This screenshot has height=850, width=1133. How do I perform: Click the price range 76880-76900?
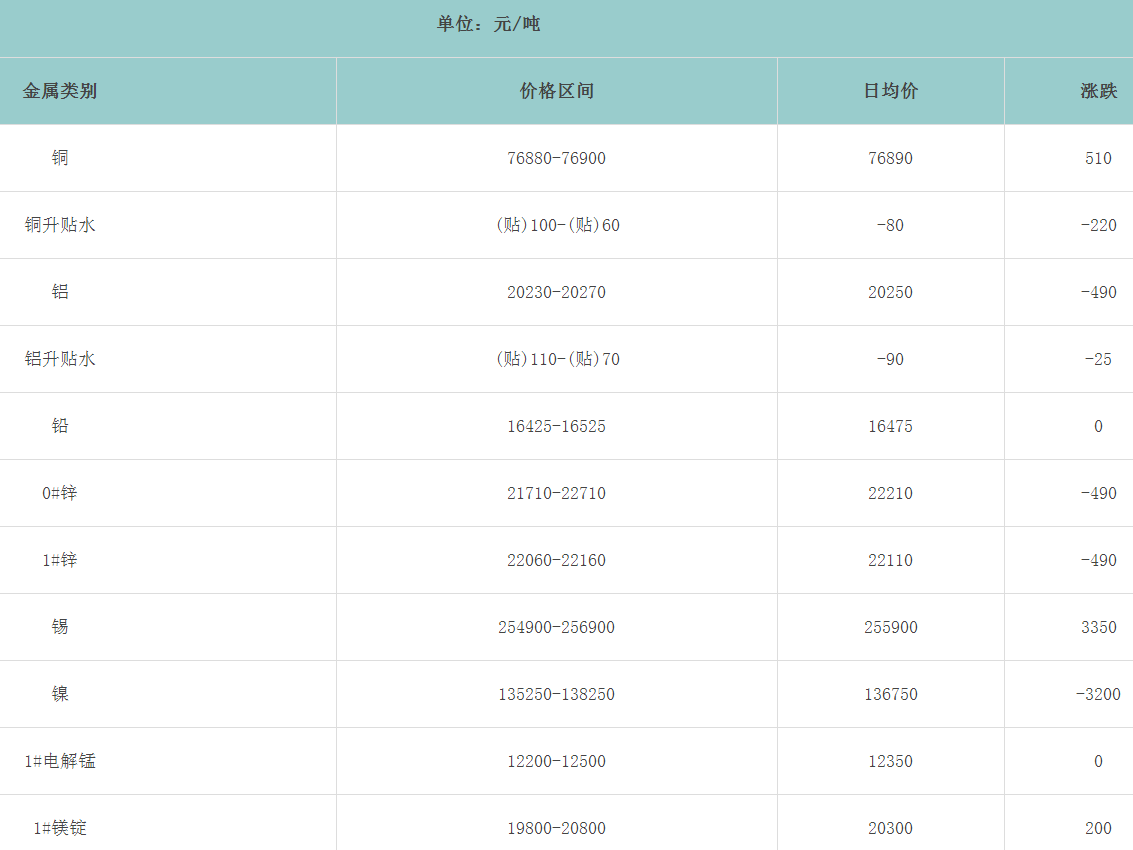(556, 158)
